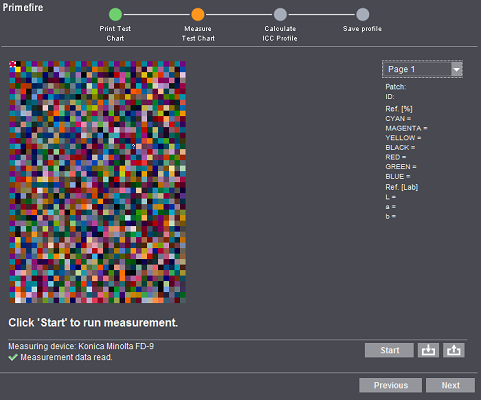Click the orange Measure Test Chart step circle
481x400 pixels.
pyautogui.click(x=198, y=15)
